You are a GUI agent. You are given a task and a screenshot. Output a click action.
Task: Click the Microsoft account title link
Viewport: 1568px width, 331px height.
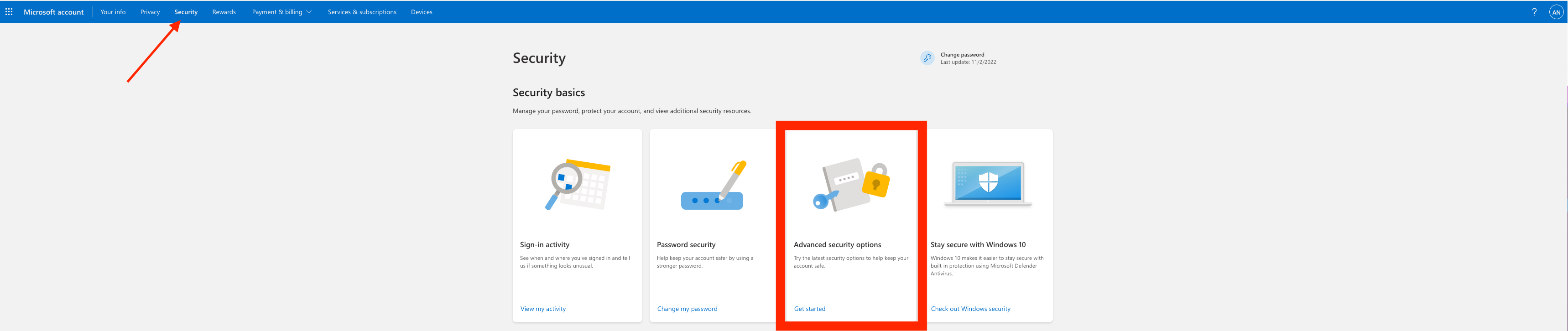(53, 11)
